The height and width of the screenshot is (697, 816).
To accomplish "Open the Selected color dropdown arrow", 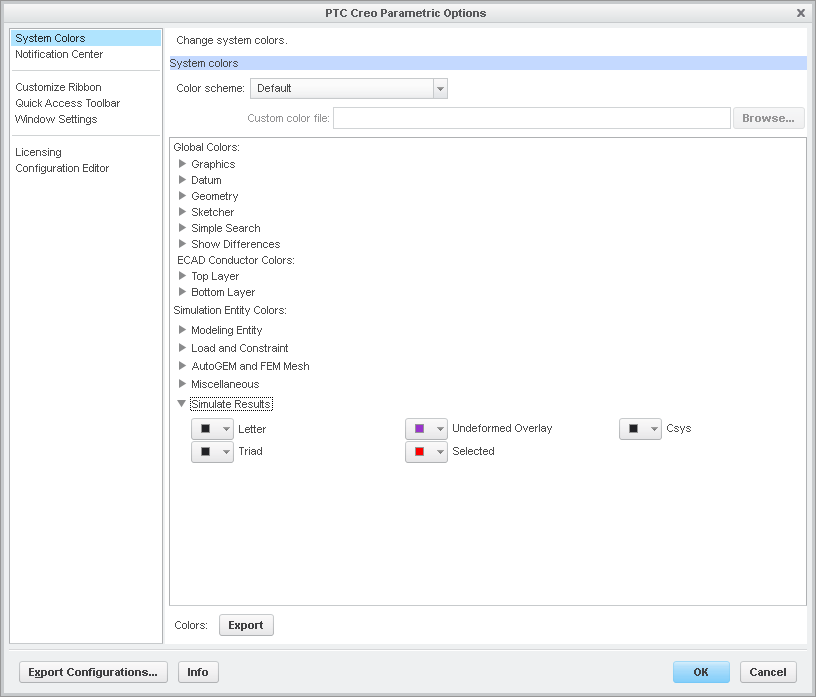I will [x=440, y=452].
